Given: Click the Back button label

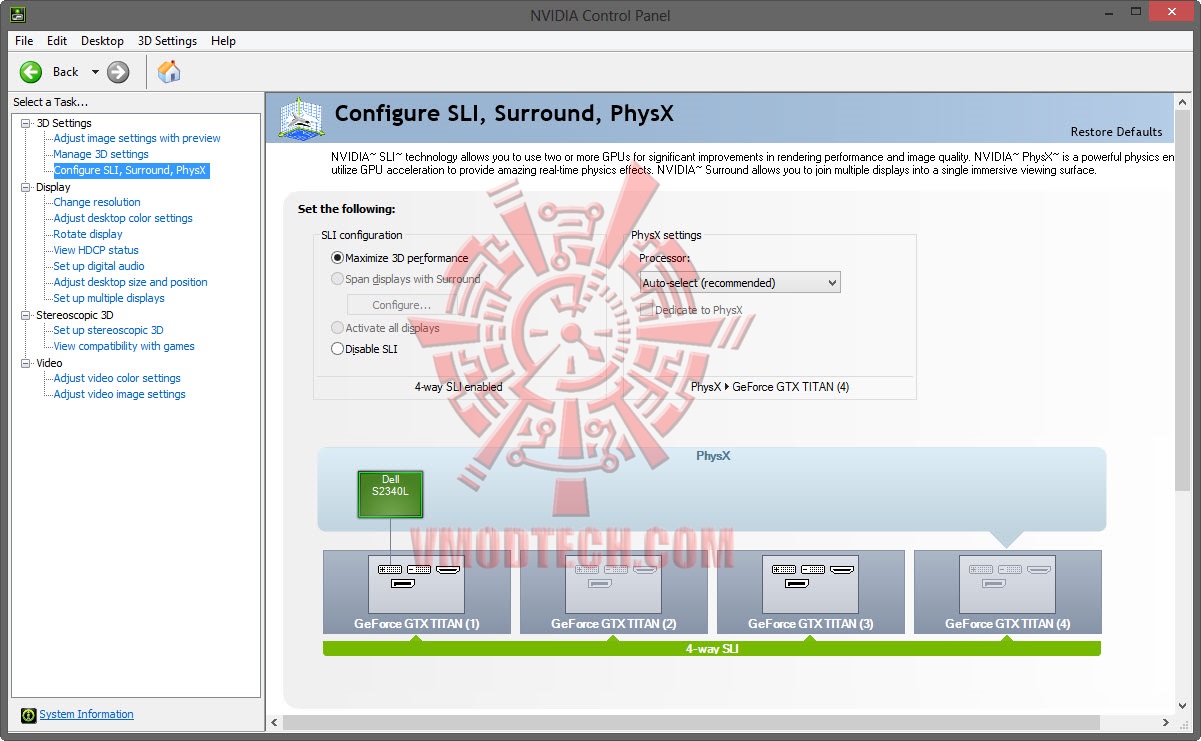Looking at the screenshot, I should 66,72.
